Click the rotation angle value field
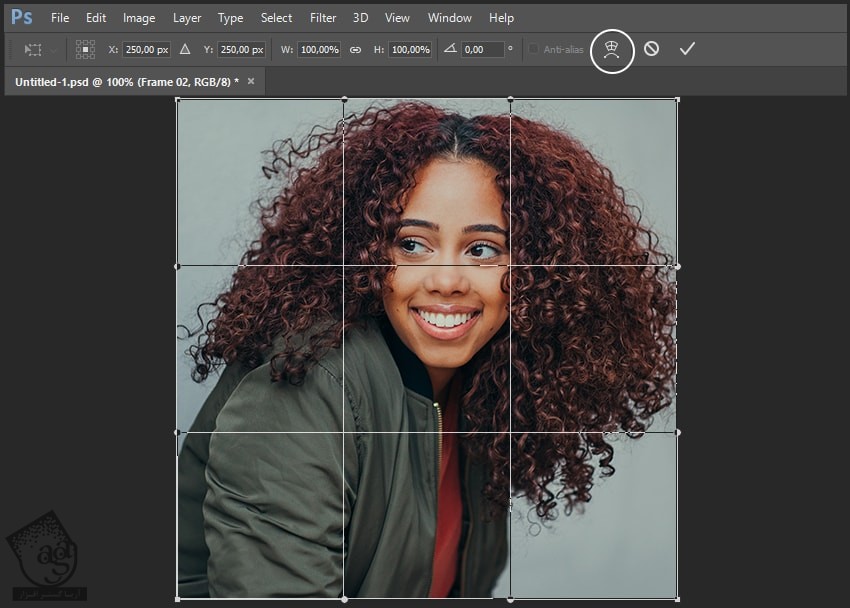Screen dimensions: 850x608 [x=482, y=49]
